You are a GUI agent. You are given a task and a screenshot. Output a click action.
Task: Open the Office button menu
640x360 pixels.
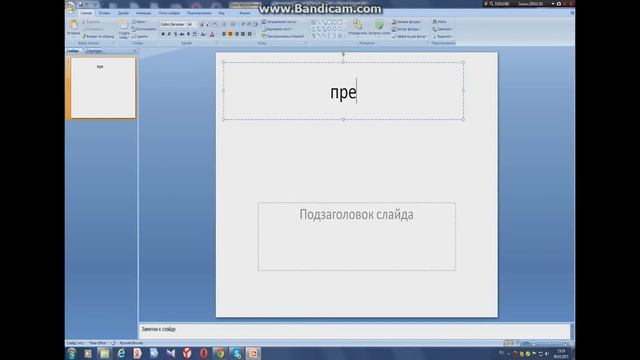coord(71,6)
